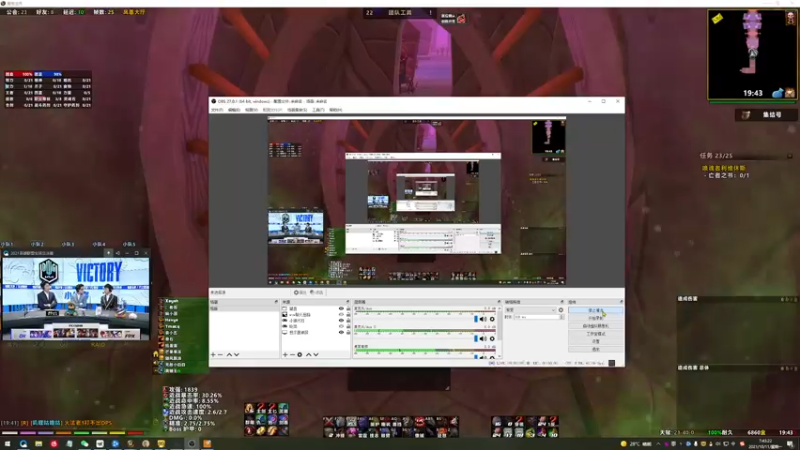Open the scene transition type dropdown

pyautogui.click(x=530, y=310)
